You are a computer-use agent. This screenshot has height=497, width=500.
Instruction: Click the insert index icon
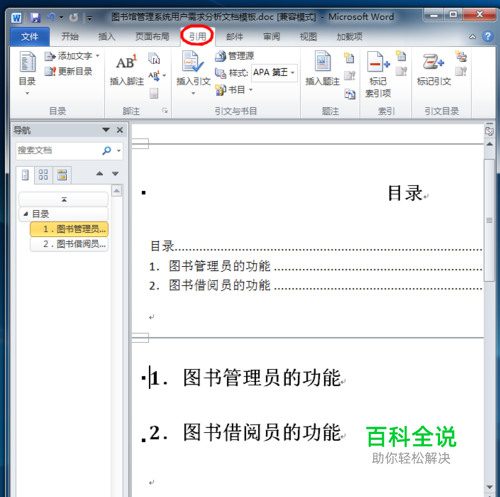tap(401, 56)
